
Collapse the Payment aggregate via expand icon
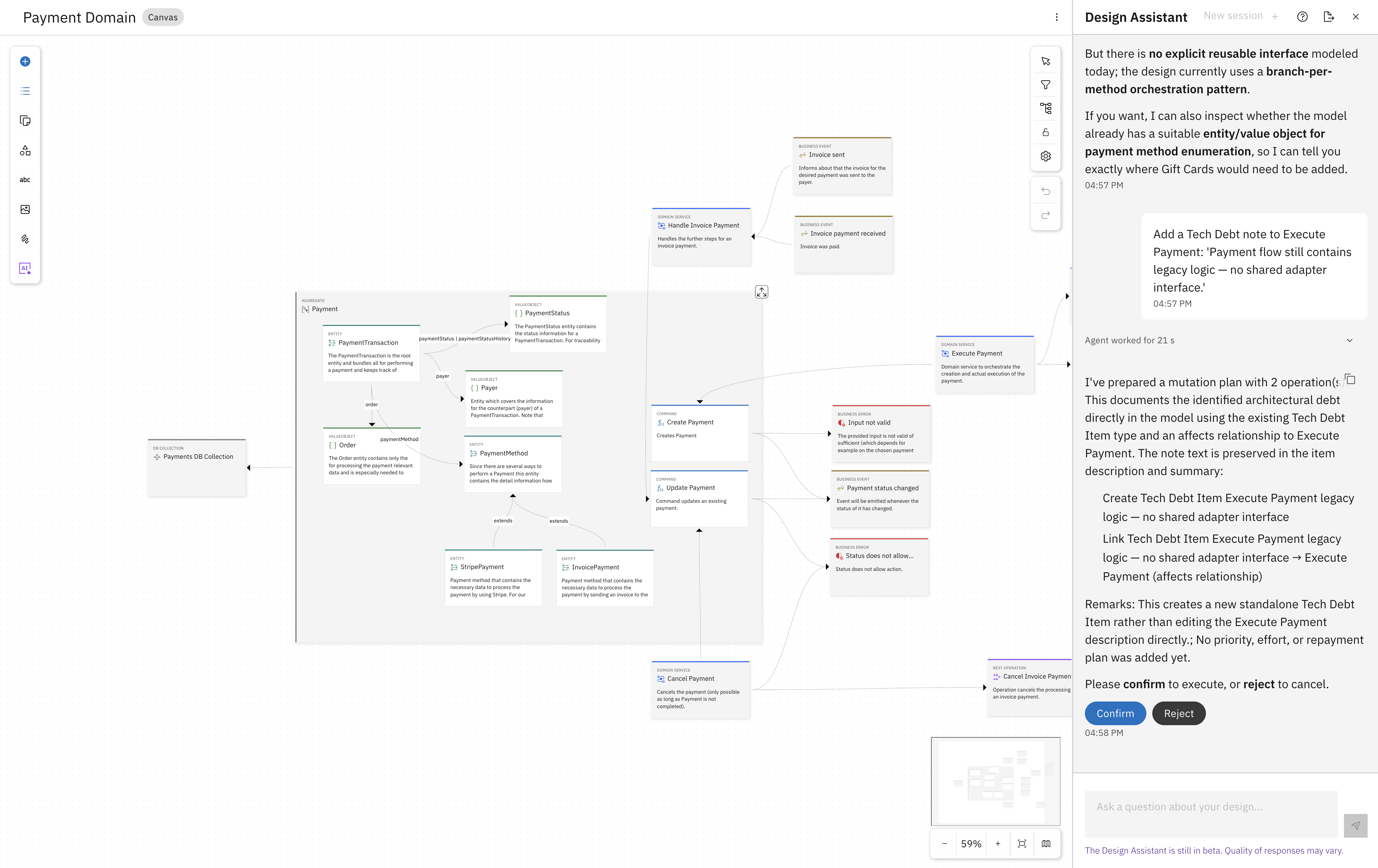762,292
